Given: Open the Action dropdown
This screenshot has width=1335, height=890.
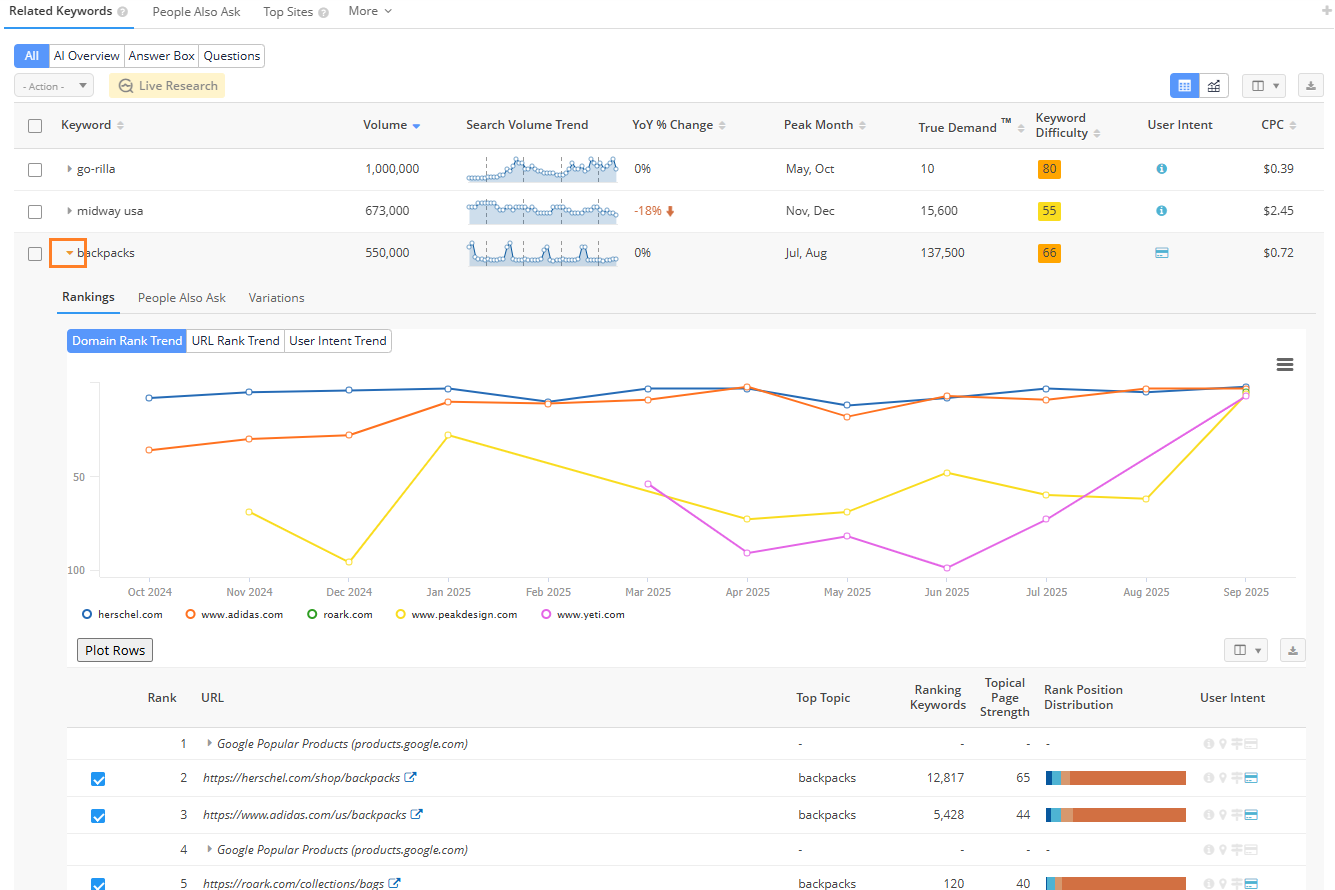Looking at the screenshot, I should click(x=54, y=86).
